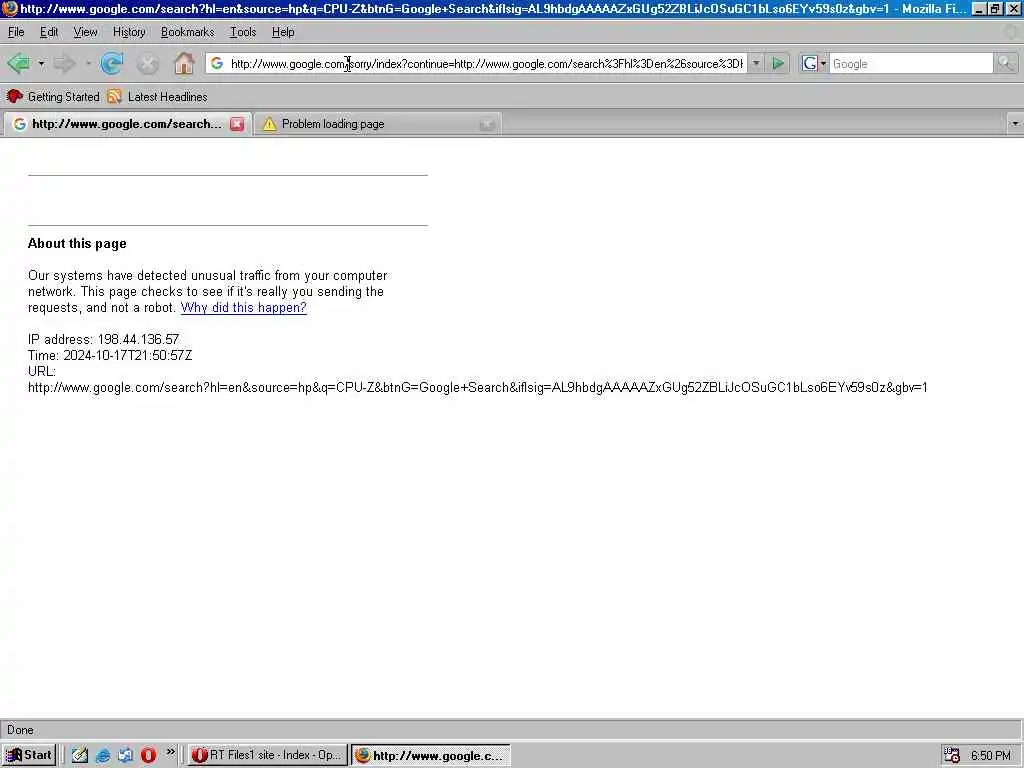Screen dimensions: 1024x768
Task: Click the Google icon in the search bar
Action: (809, 63)
